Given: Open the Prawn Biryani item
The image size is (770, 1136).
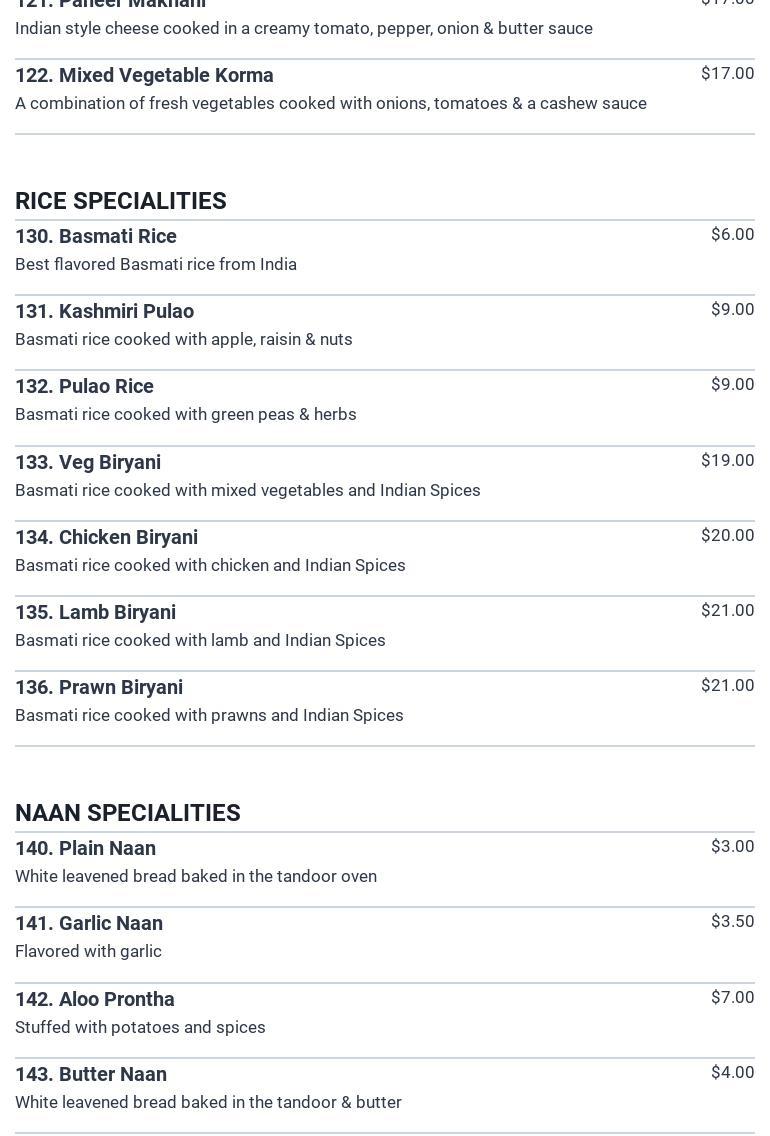Looking at the screenshot, I should tap(99, 687).
